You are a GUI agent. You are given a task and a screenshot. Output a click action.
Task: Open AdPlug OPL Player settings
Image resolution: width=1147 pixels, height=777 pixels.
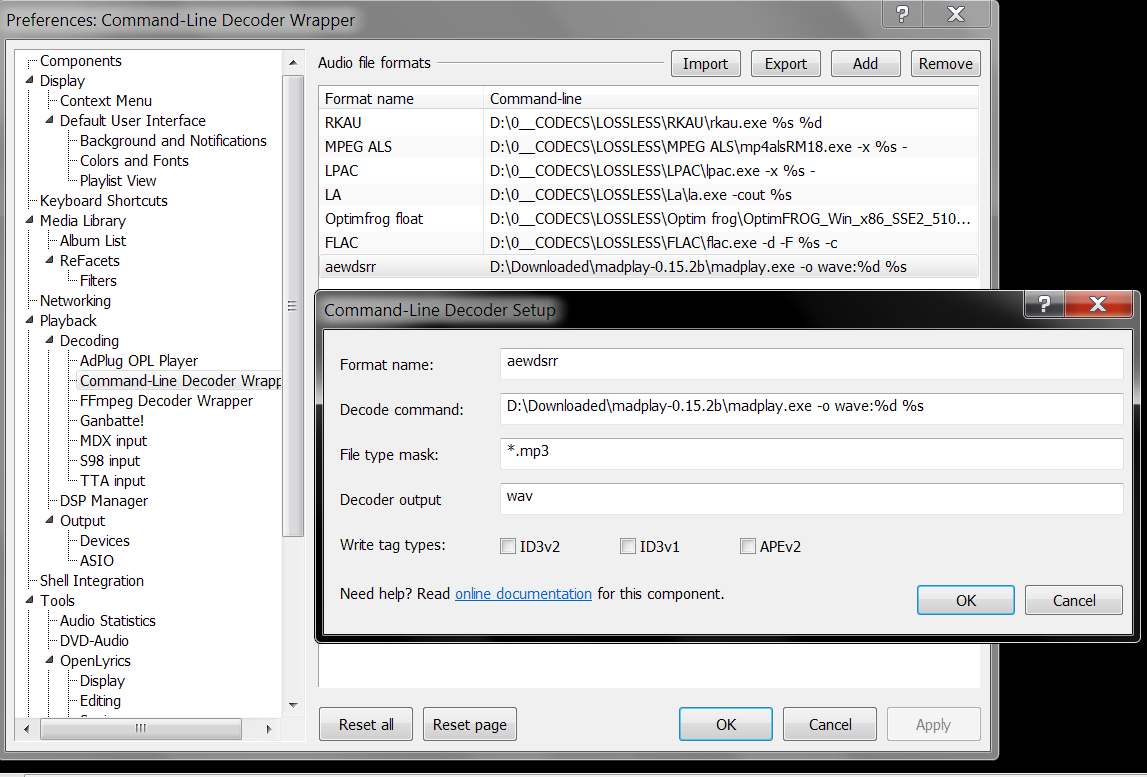pos(139,360)
